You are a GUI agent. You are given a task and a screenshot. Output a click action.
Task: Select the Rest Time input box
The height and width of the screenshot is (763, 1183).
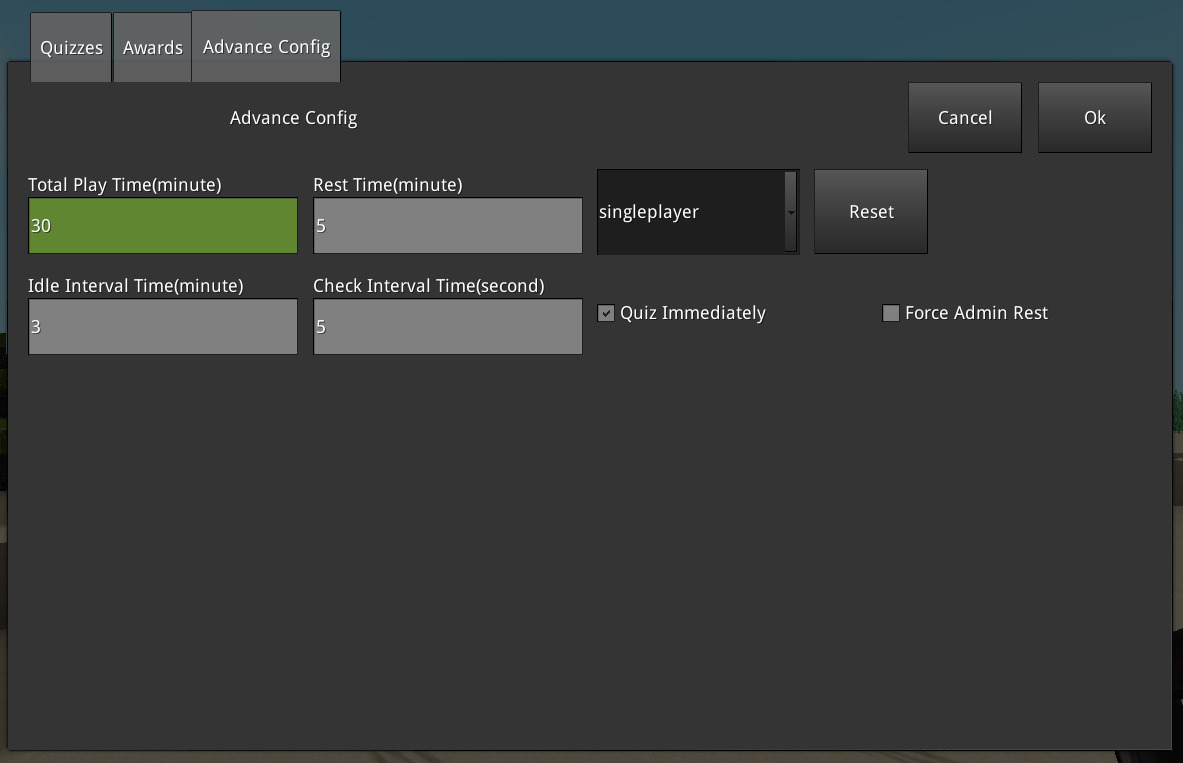click(447, 226)
